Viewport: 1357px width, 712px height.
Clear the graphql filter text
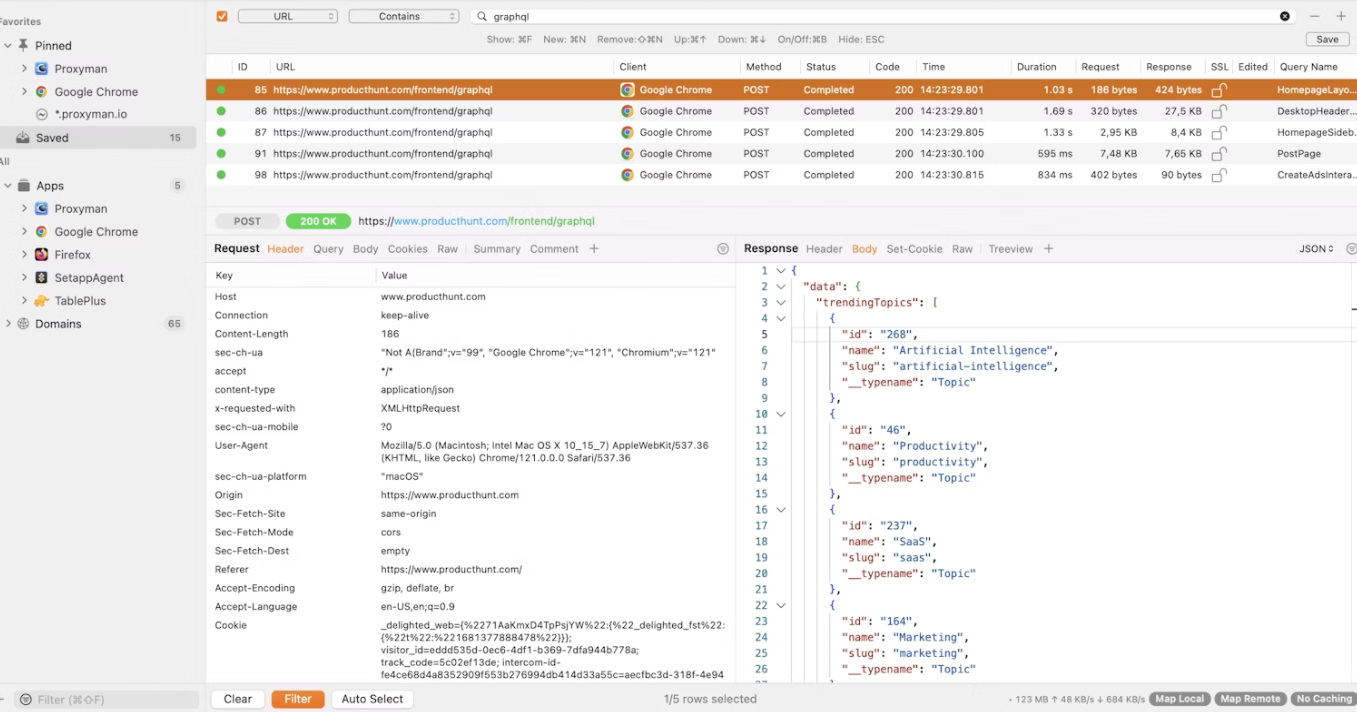coord(1285,16)
